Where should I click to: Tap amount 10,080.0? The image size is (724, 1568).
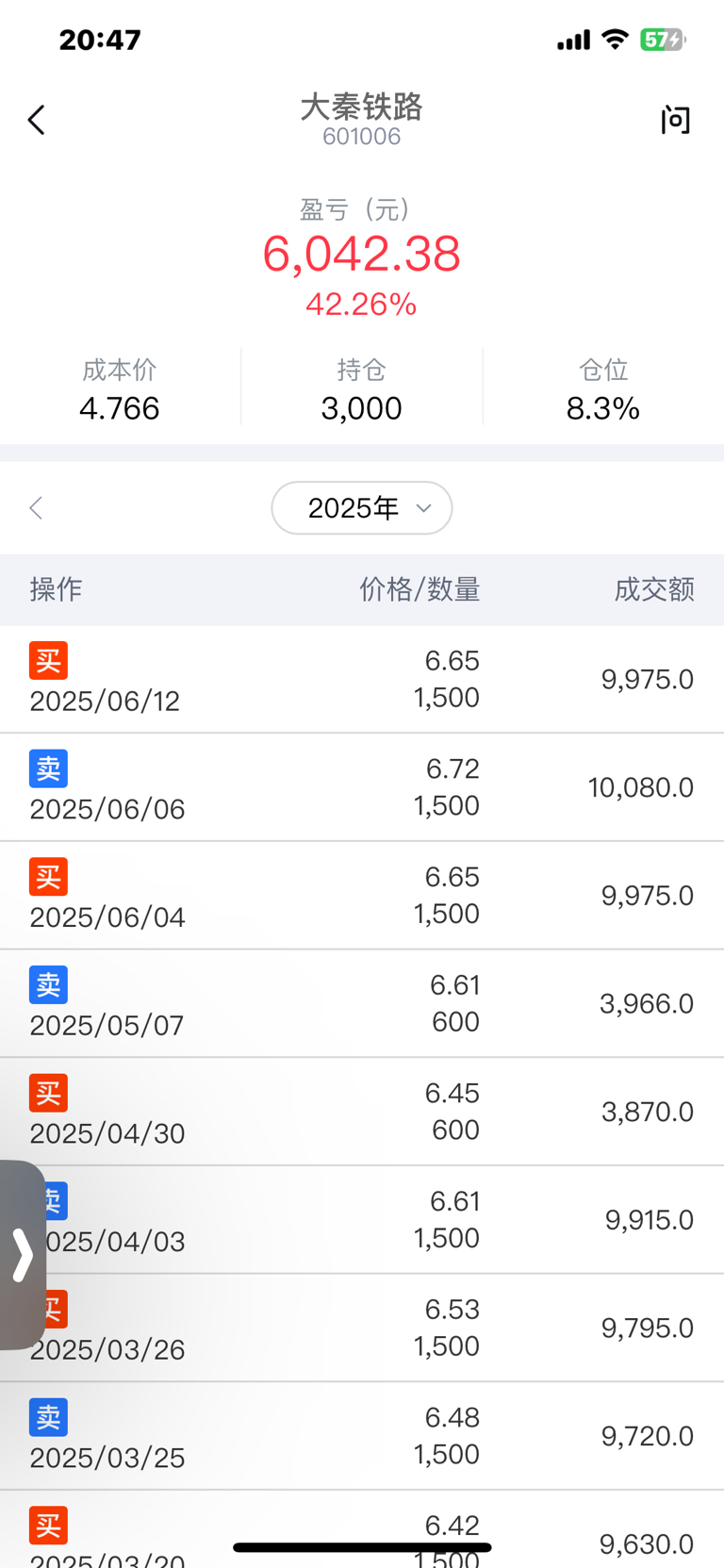pos(641,787)
